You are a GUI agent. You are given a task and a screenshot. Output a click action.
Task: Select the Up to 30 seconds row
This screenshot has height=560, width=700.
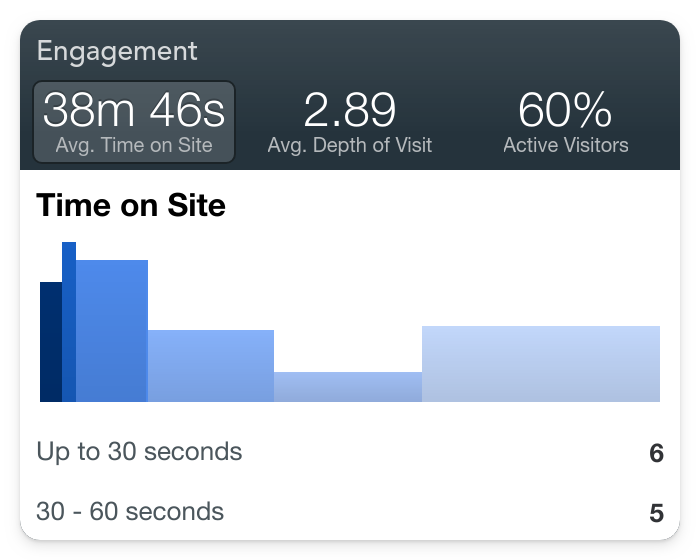tap(139, 452)
